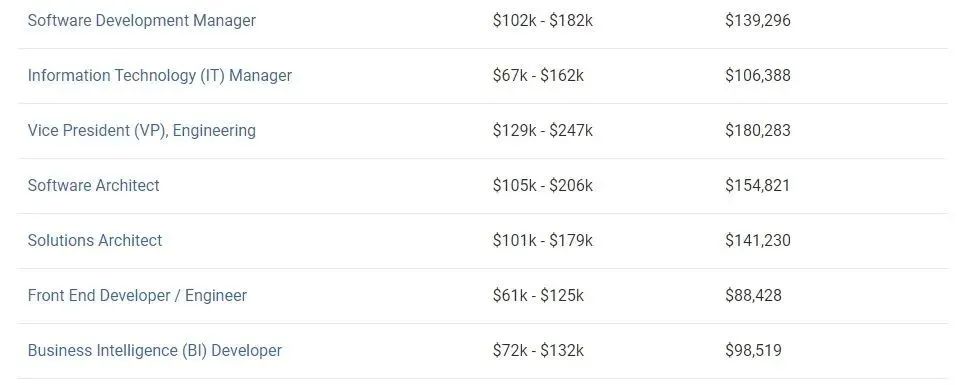The image size is (967, 385).
Task: Click the $106,388 average salary value
Action: (x=757, y=75)
